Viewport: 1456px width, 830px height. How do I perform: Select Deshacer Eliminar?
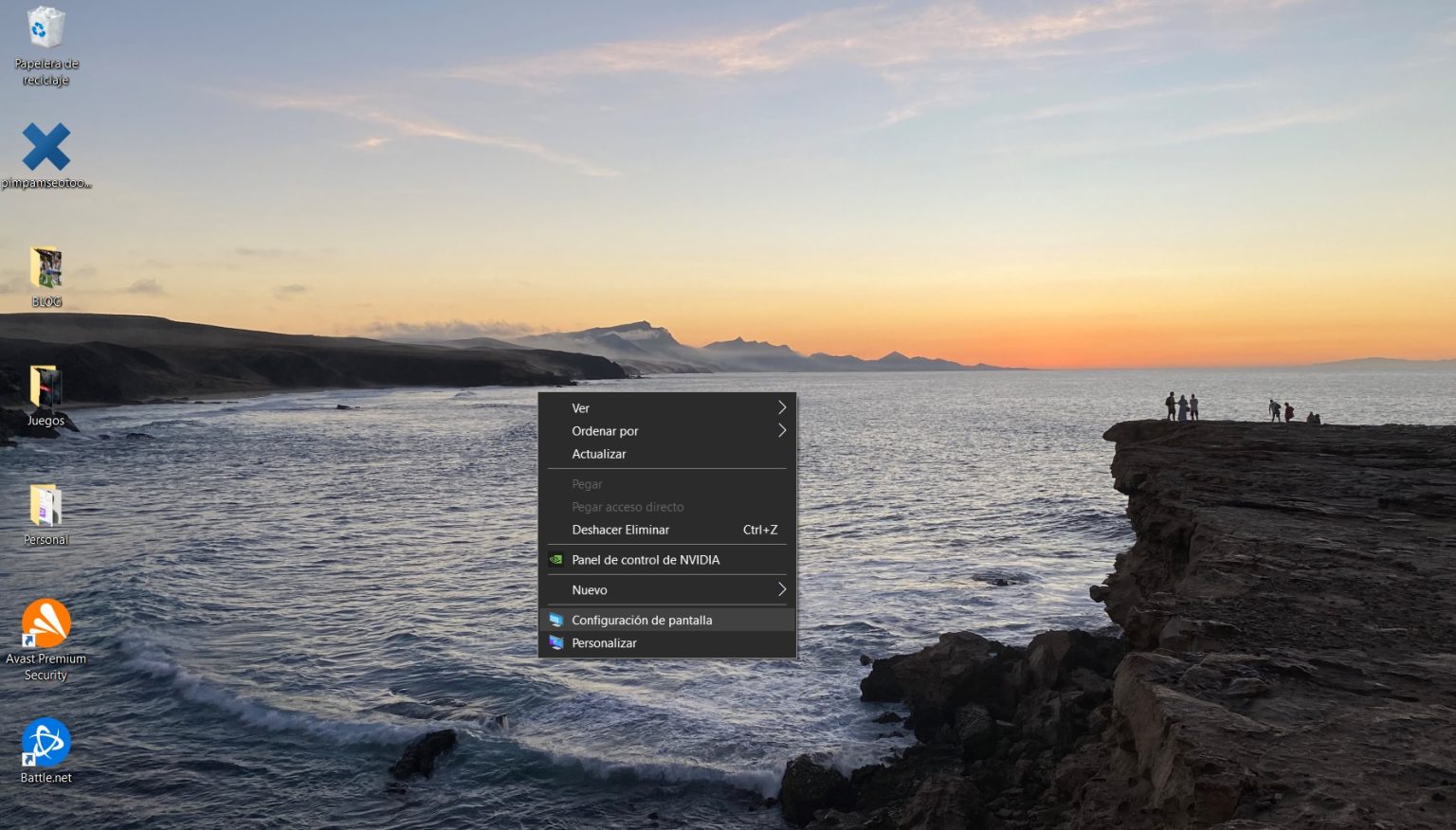coord(621,530)
